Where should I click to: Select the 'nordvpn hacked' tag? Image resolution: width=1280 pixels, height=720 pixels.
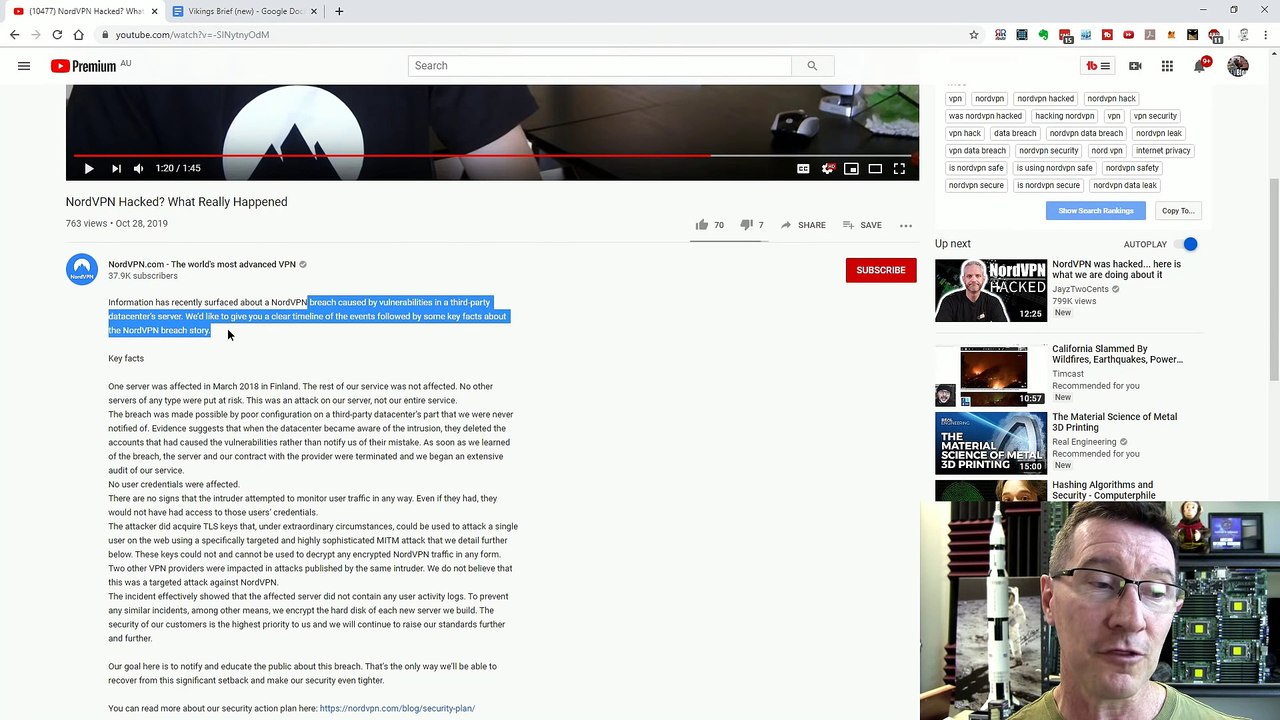pyautogui.click(x=1045, y=99)
